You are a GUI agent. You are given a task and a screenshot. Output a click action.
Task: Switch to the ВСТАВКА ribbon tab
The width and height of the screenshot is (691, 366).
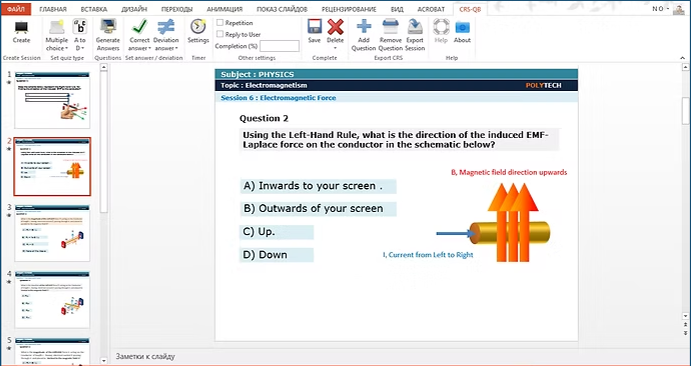tap(94, 9)
